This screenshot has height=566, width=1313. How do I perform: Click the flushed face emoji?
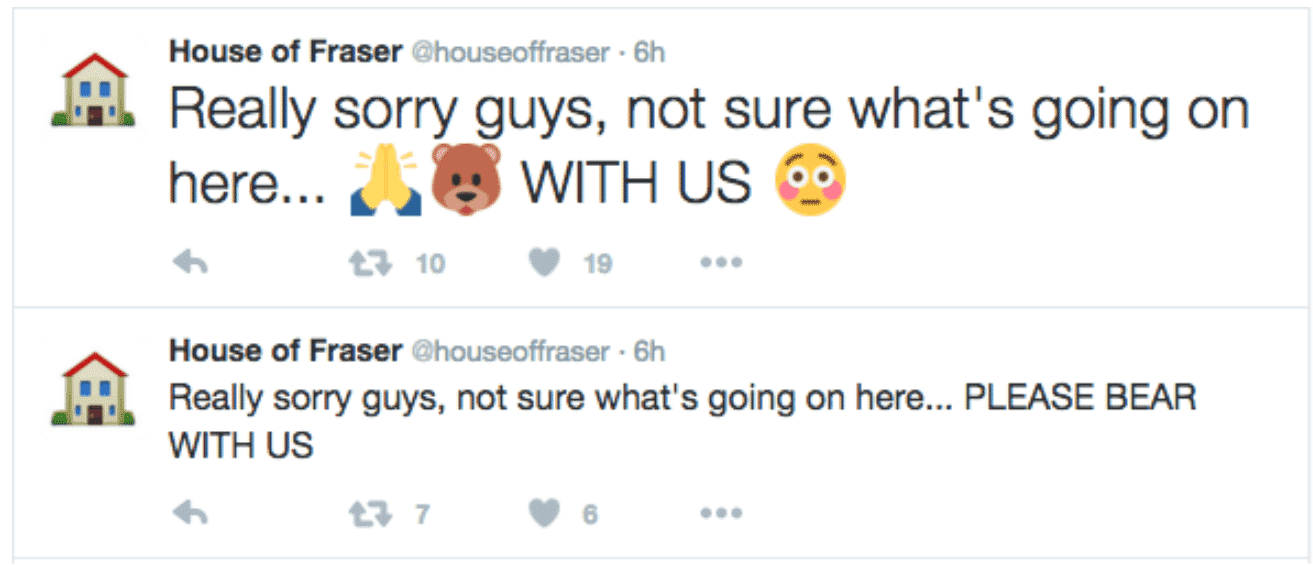tap(811, 183)
